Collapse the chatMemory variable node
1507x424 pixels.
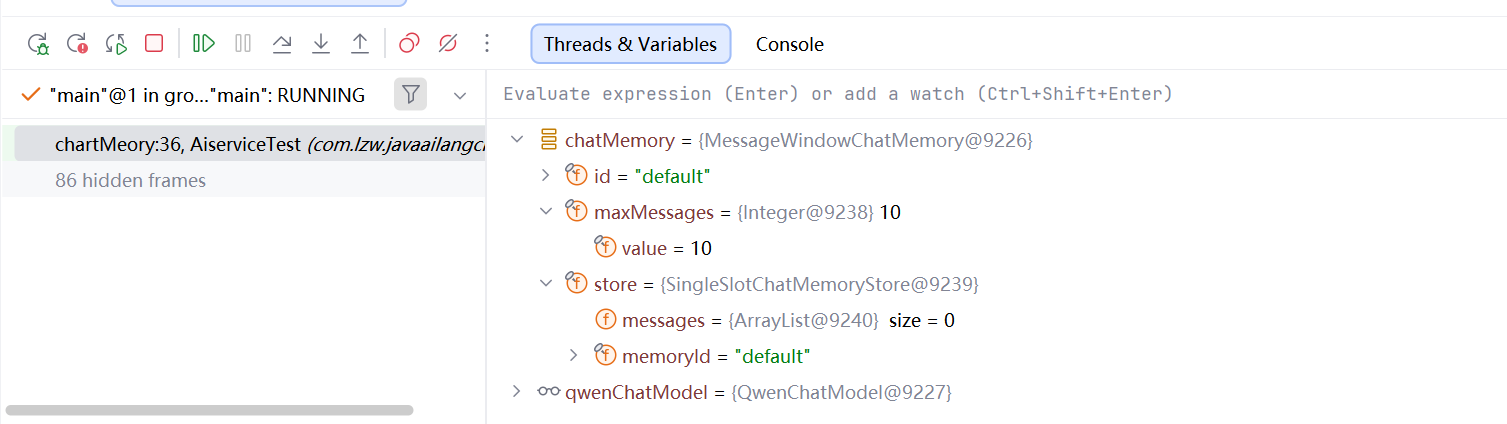pos(517,139)
